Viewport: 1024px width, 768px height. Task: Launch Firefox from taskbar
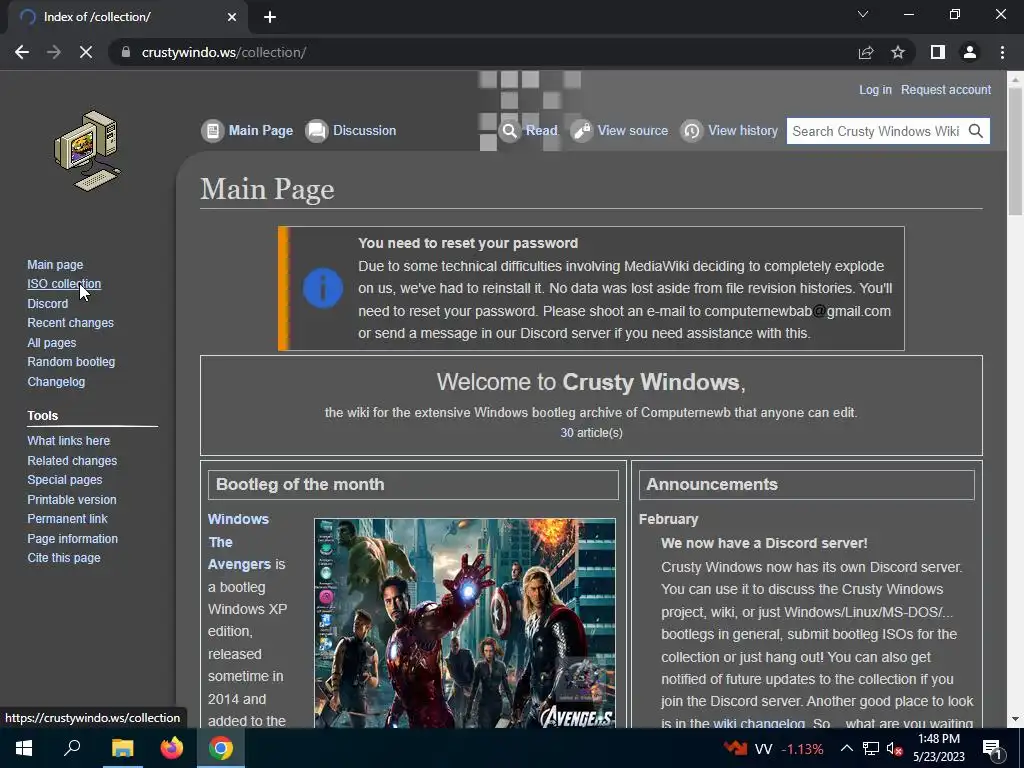point(172,748)
